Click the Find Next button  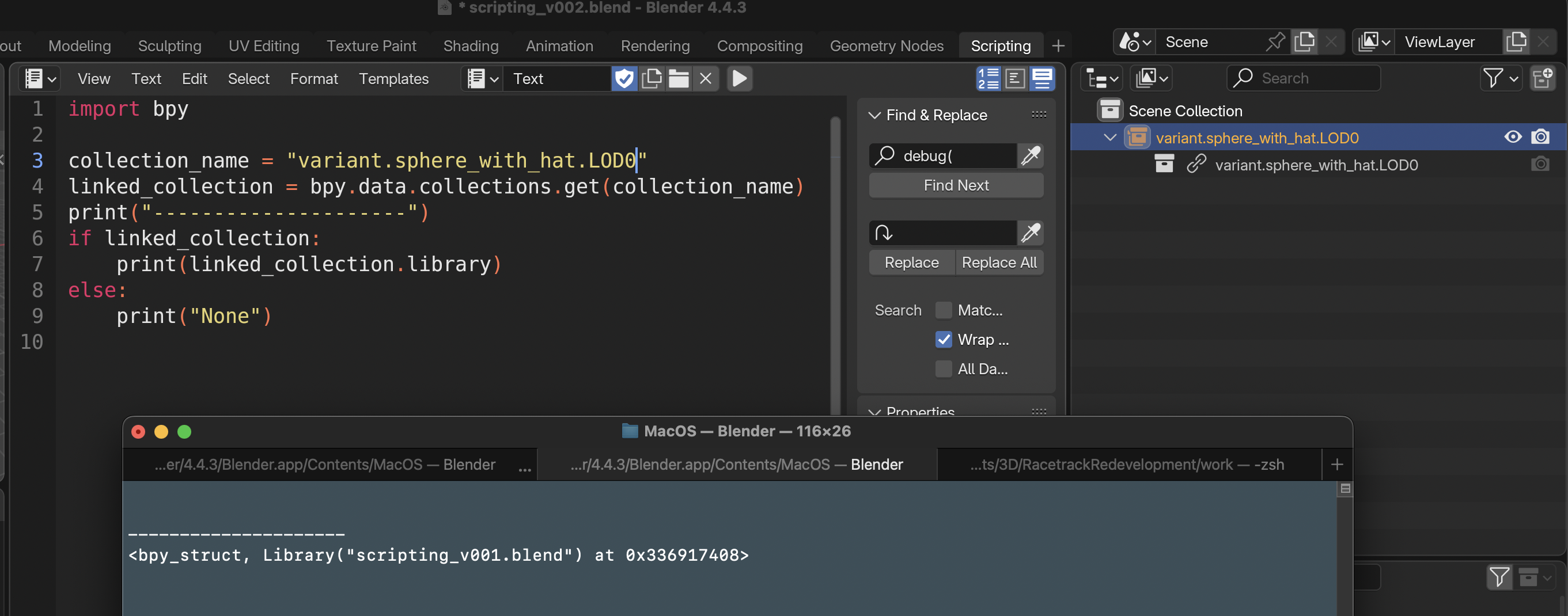(x=956, y=185)
